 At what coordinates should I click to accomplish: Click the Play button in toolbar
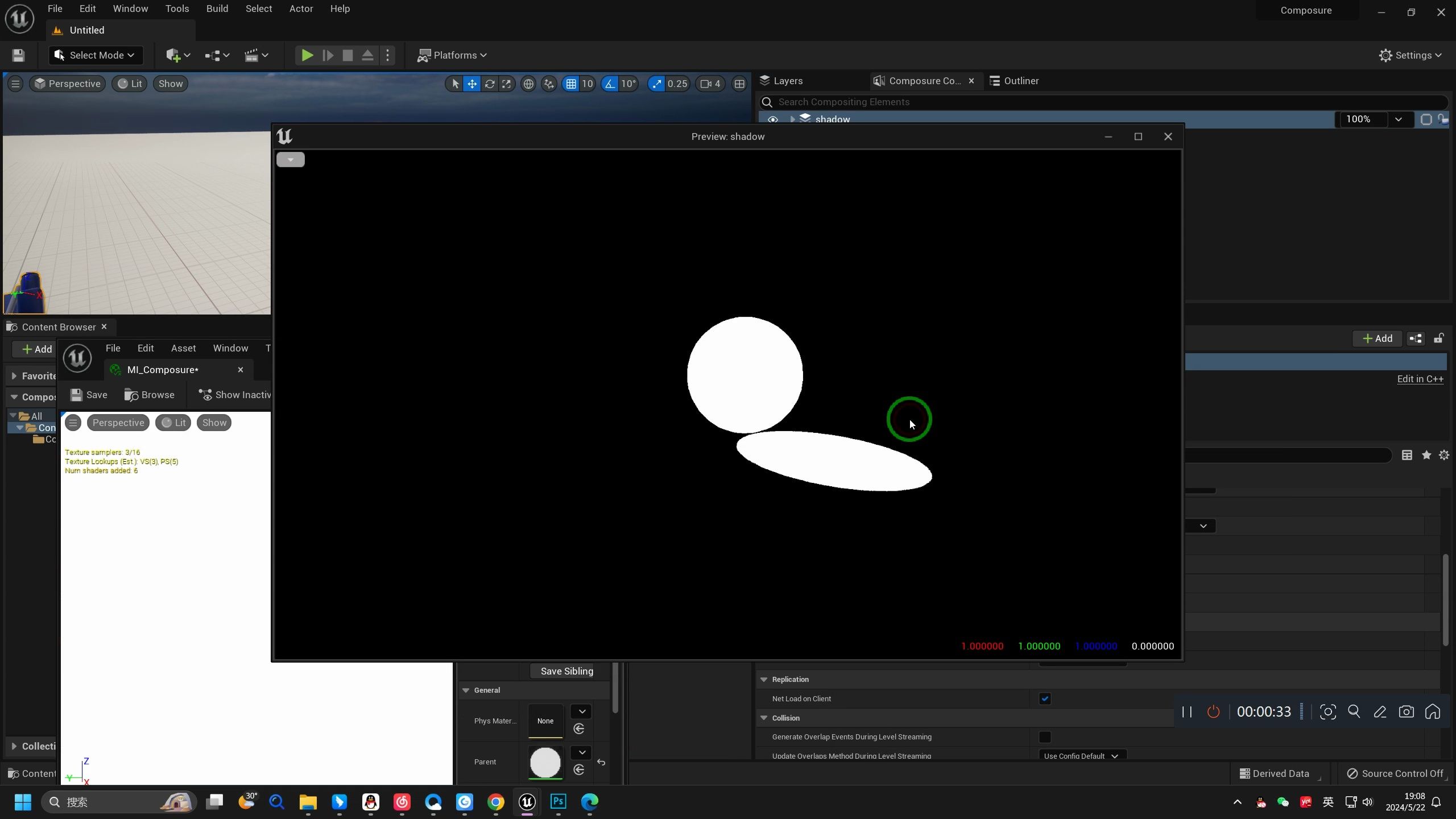click(x=306, y=55)
